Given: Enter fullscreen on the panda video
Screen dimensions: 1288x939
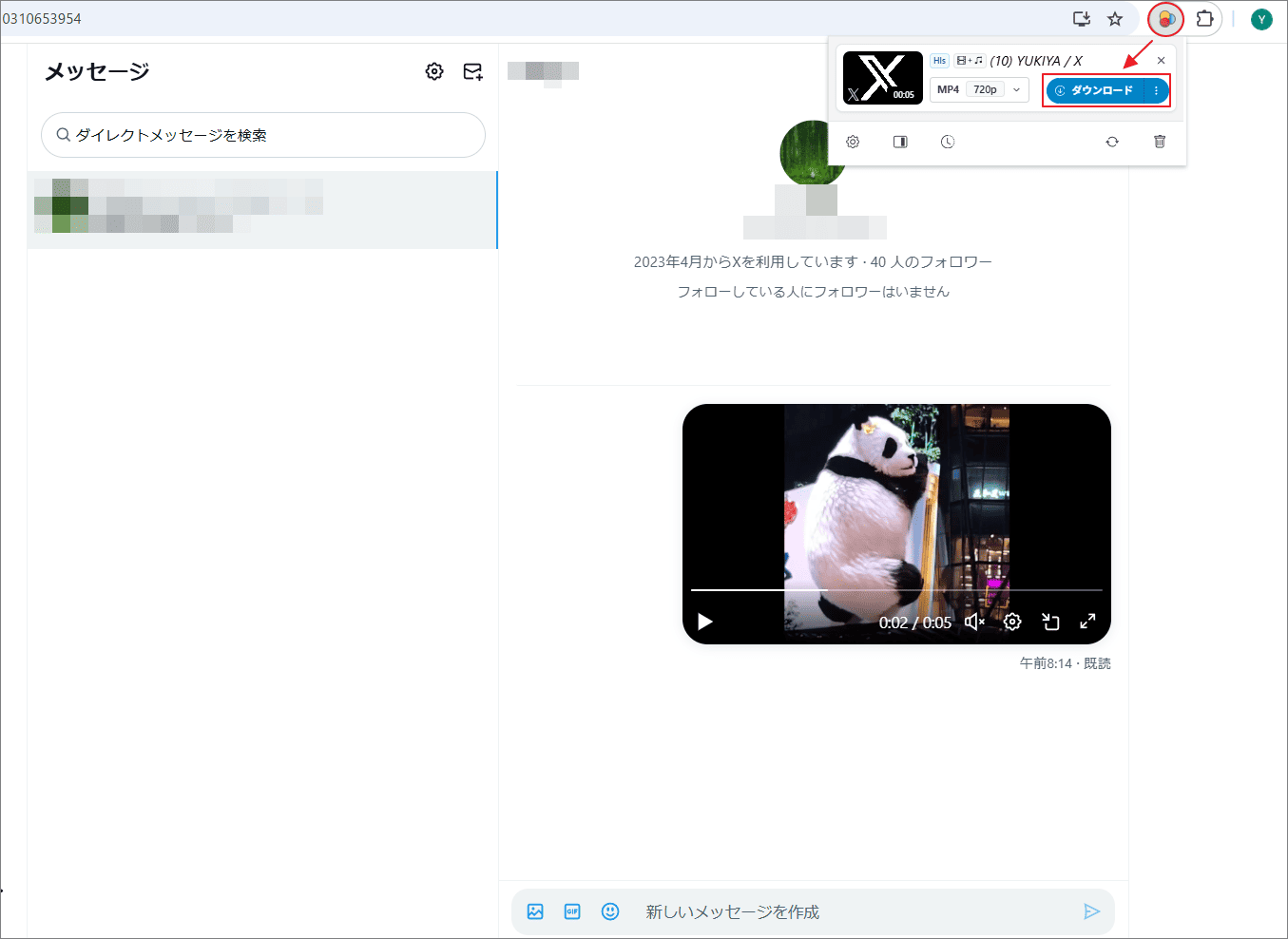Looking at the screenshot, I should pos(1087,622).
